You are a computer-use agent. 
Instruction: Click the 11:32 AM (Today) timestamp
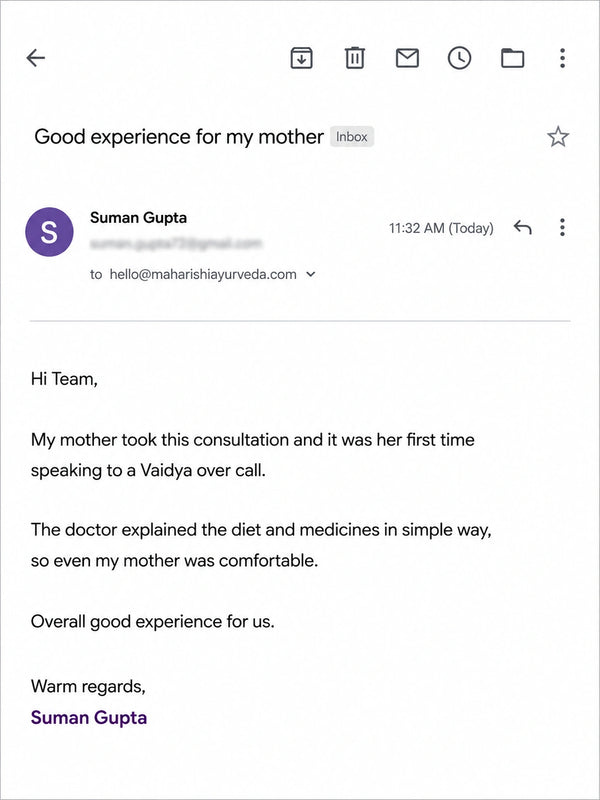pos(441,228)
